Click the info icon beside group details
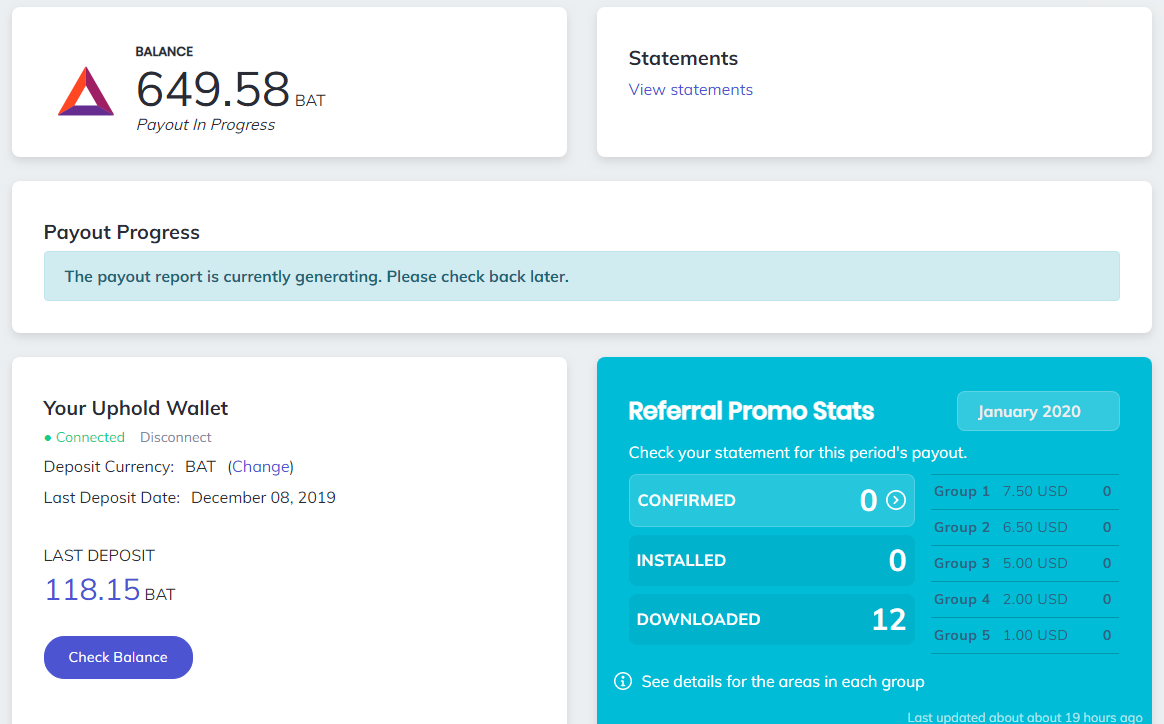The height and width of the screenshot is (724, 1164). (623, 681)
